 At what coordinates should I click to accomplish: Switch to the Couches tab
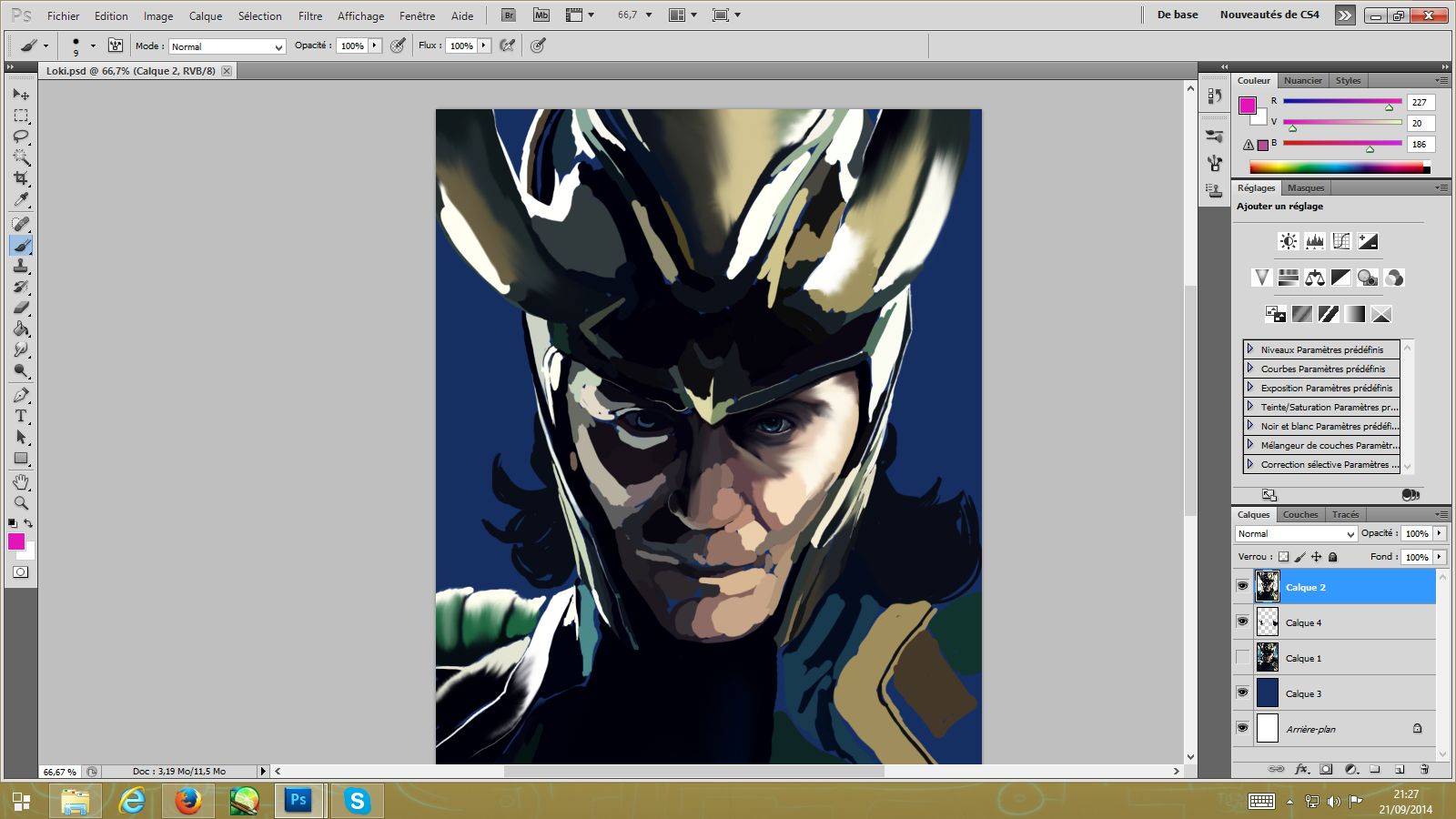1300,514
